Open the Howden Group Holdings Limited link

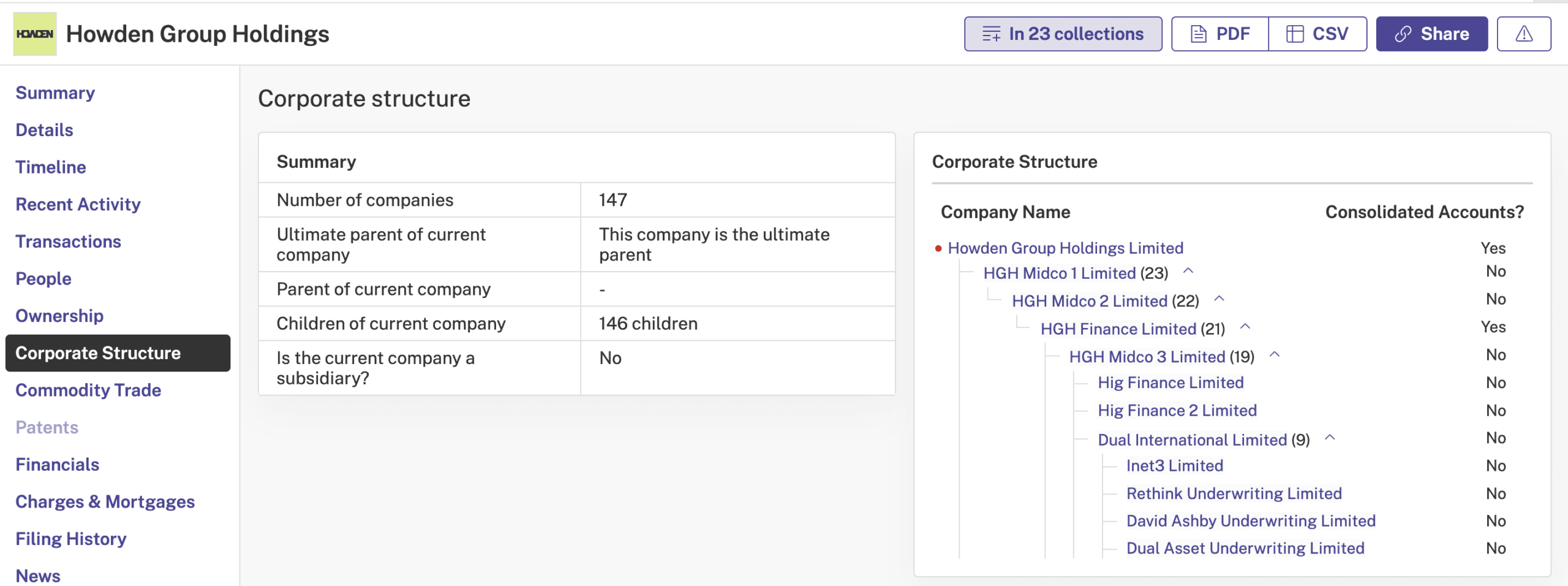coord(1065,248)
